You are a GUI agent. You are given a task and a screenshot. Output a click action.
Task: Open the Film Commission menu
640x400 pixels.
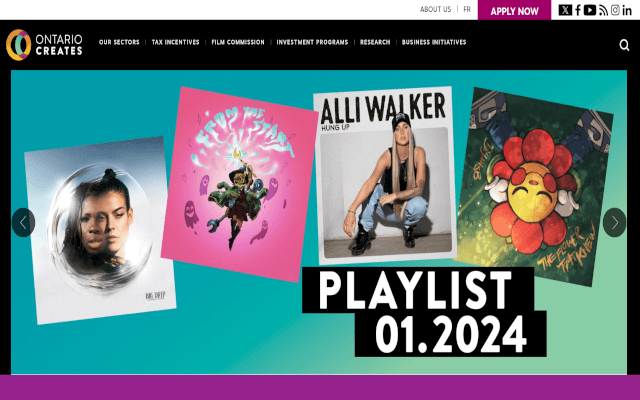coord(238,42)
